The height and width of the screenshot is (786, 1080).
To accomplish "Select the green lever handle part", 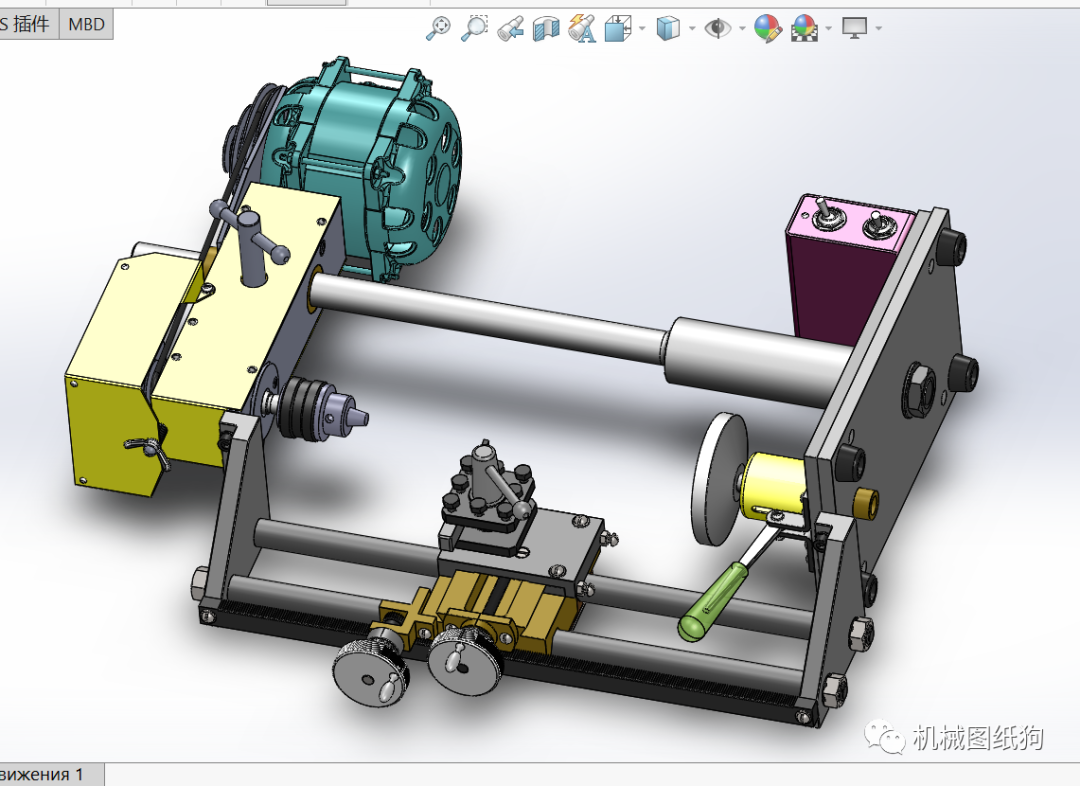I will [713, 603].
